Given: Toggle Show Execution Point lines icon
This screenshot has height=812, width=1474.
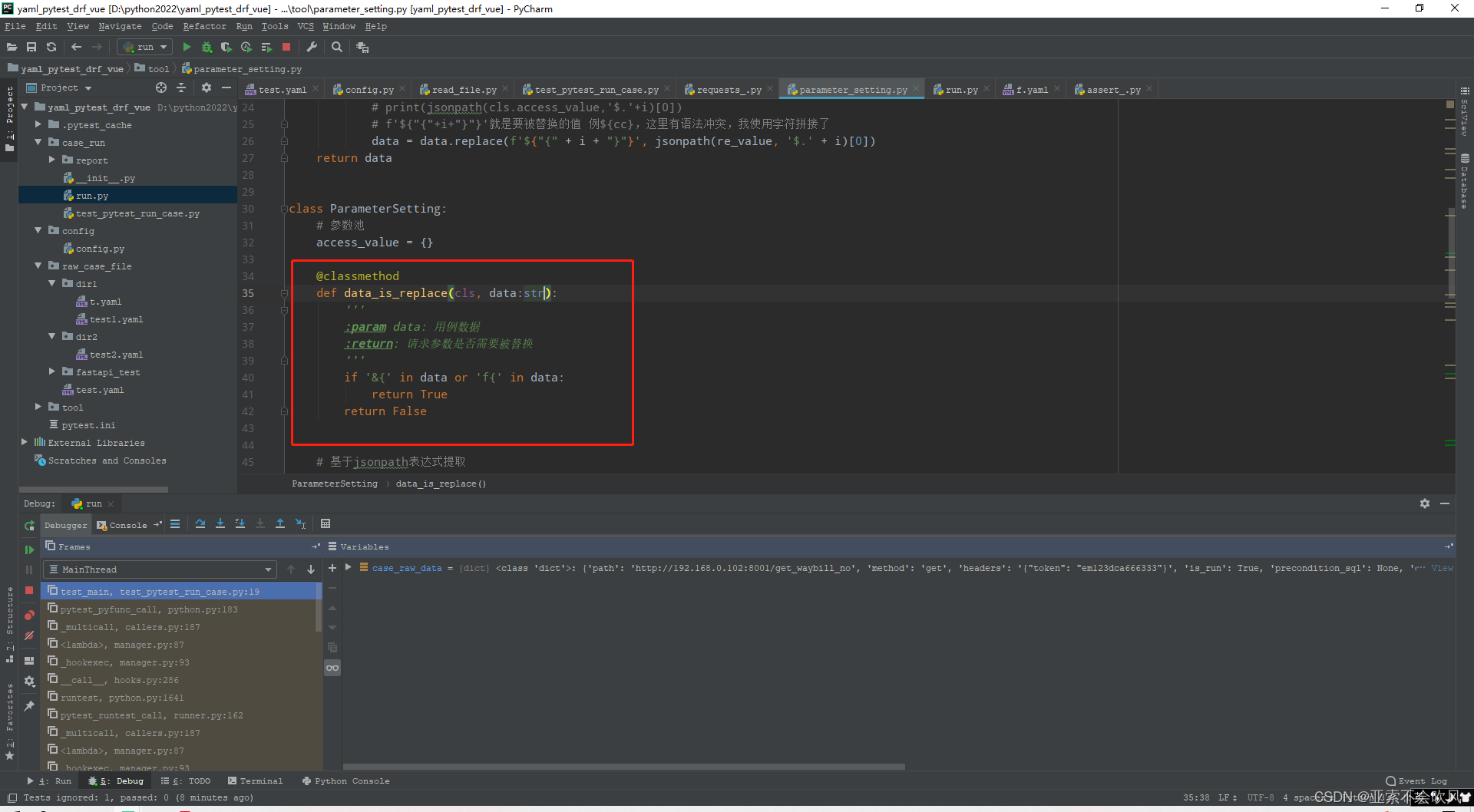Looking at the screenshot, I should tap(175, 523).
